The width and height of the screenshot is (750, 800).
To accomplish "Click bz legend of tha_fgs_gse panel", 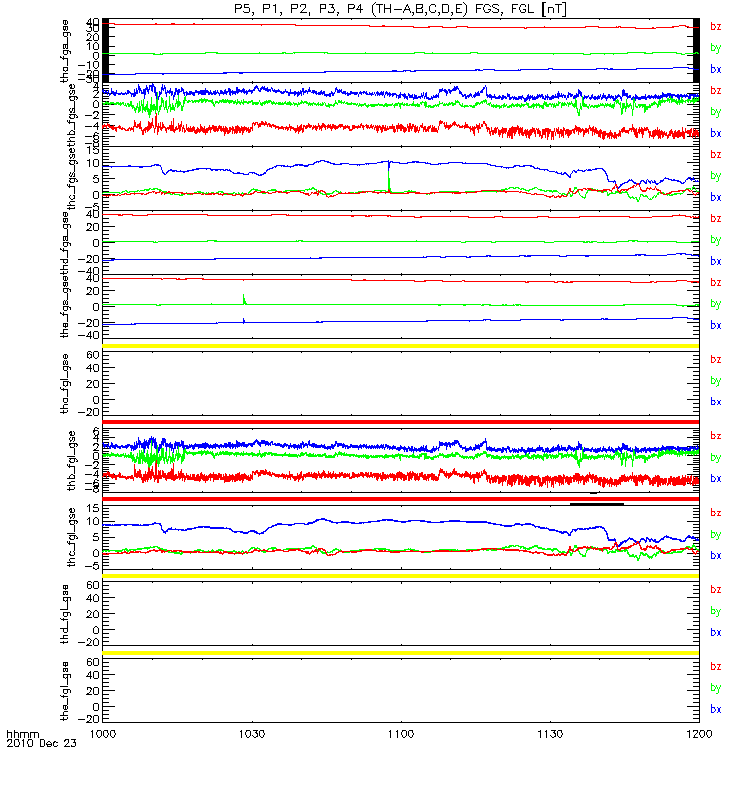I will tap(716, 27).
